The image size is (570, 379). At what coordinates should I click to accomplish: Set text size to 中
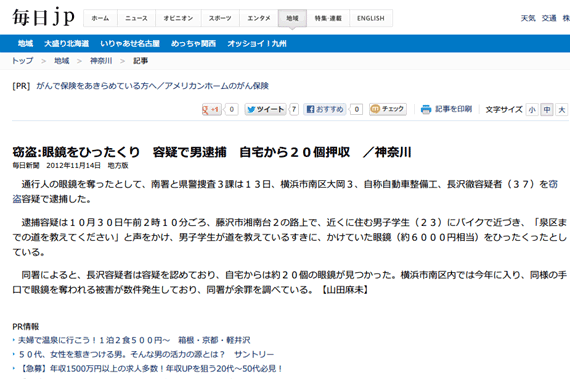click(x=547, y=110)
